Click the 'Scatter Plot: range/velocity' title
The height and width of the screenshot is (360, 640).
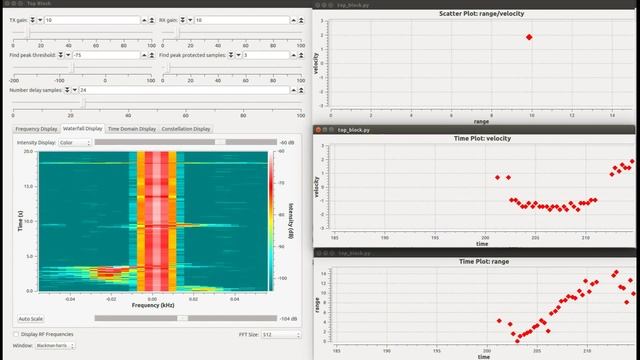pyautogui.click(x=482, y=13)
